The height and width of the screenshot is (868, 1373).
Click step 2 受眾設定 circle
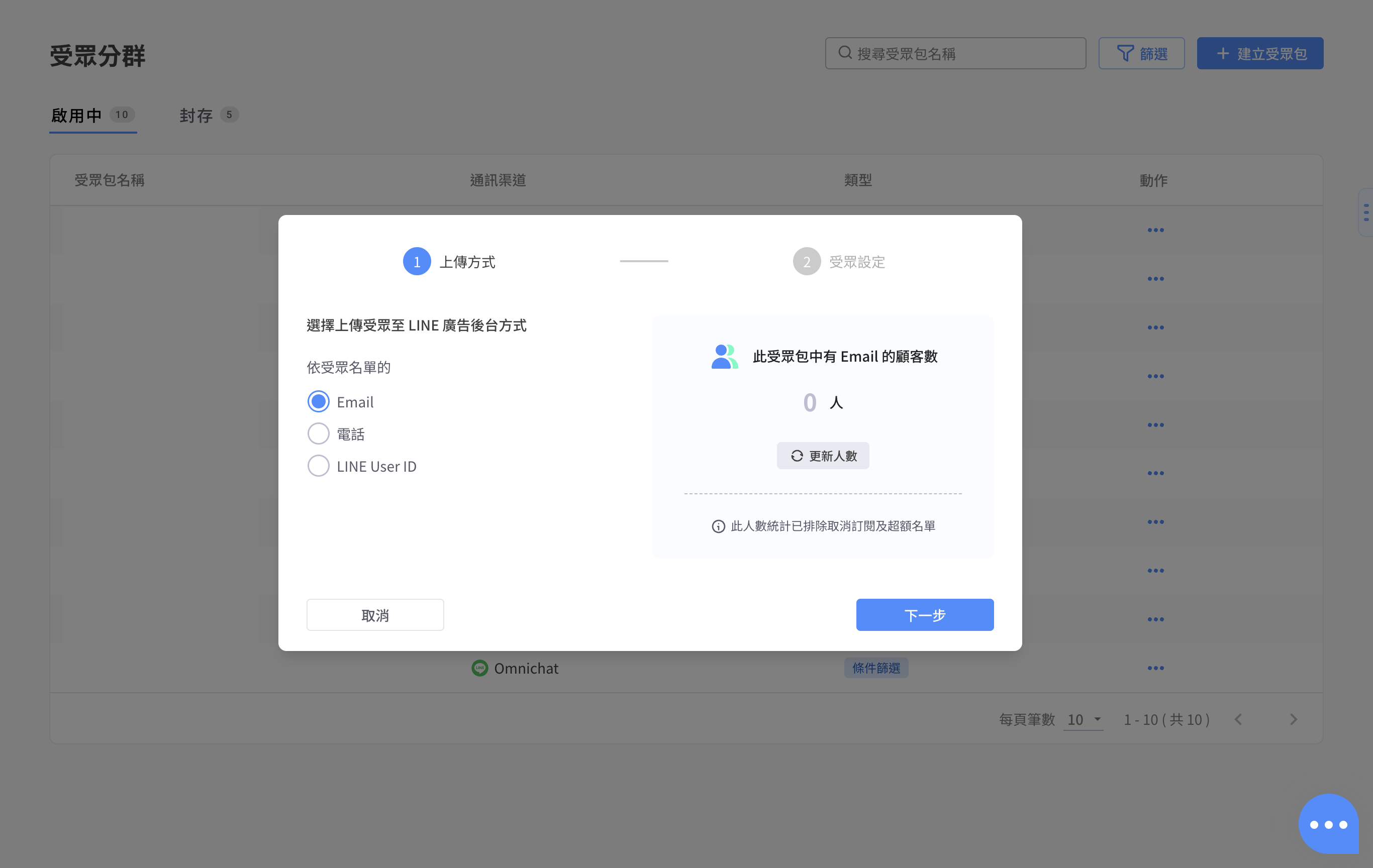806,262
